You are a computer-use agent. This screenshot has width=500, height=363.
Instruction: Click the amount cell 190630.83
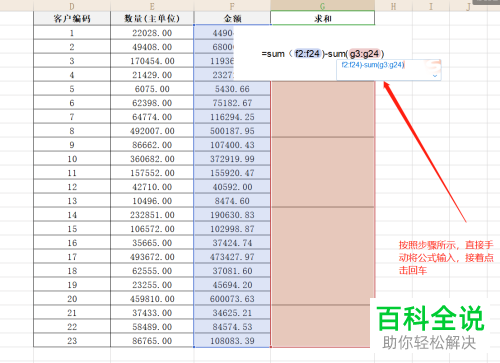(x=232, y=215)
